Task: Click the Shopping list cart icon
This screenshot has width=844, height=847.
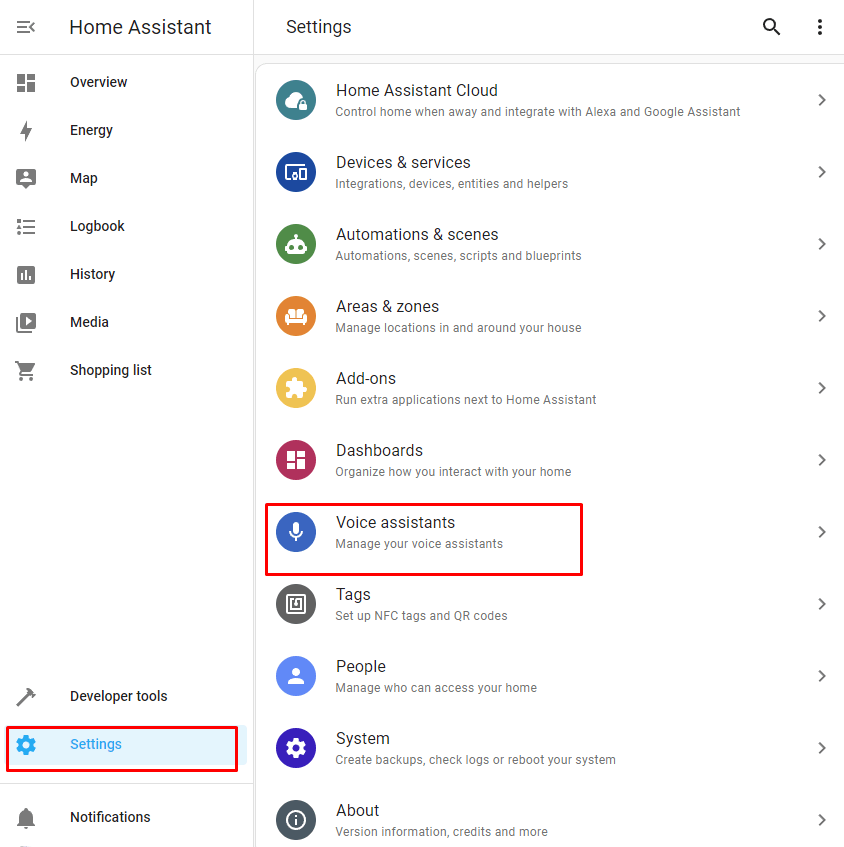Action: [26, 371]
